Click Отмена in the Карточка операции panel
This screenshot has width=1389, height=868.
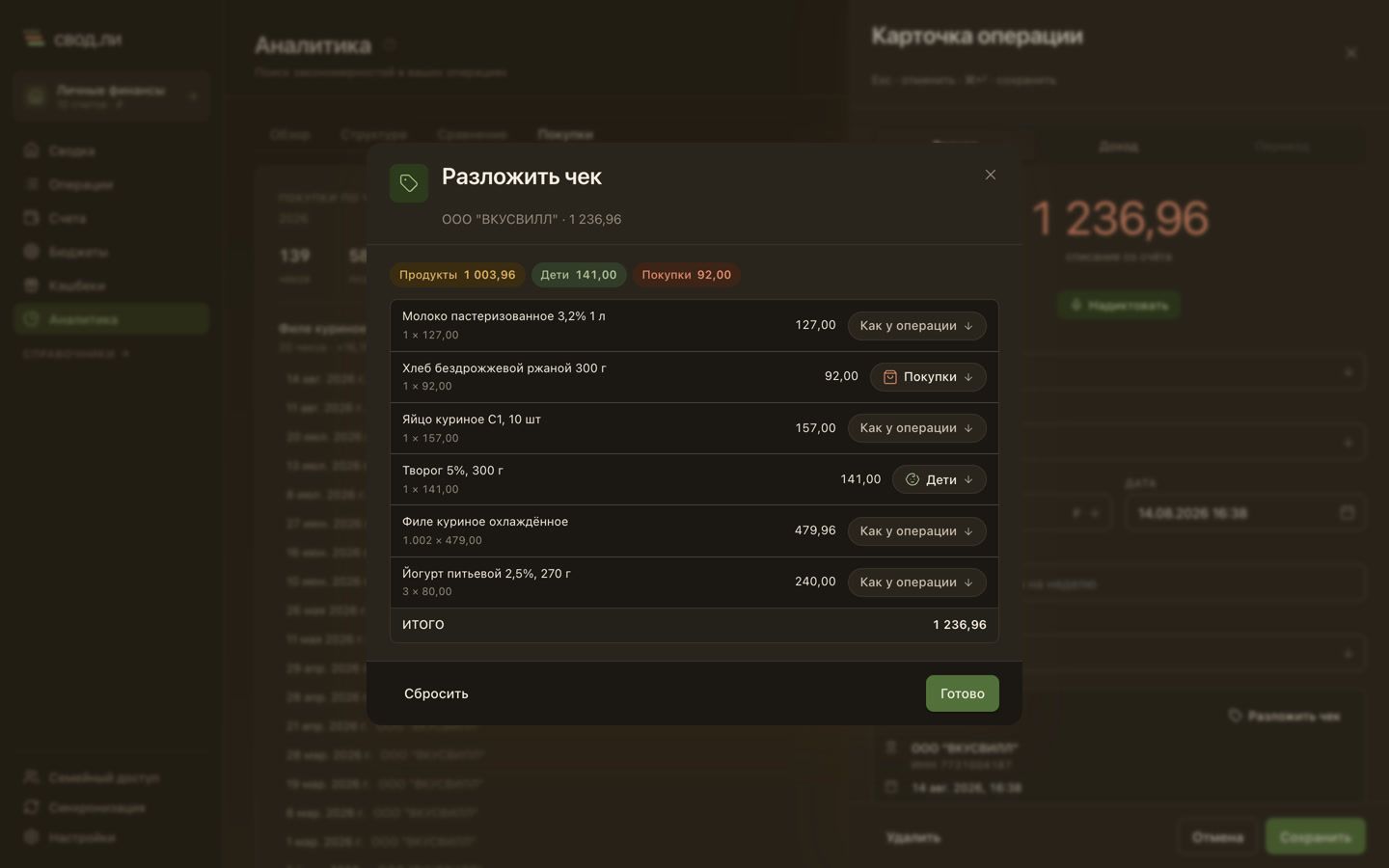click(1217, 837)
